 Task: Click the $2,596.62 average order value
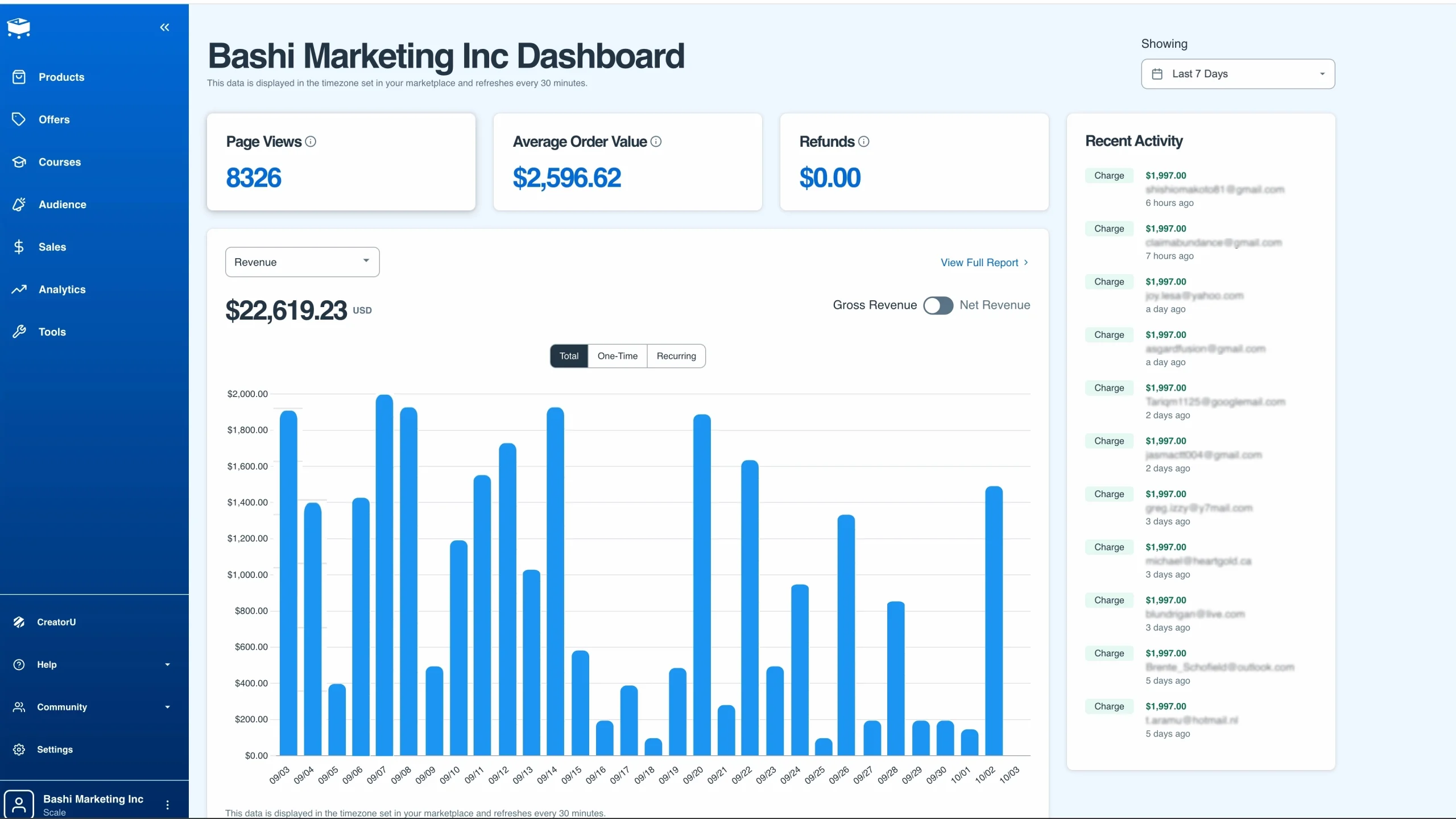(566, 178)
